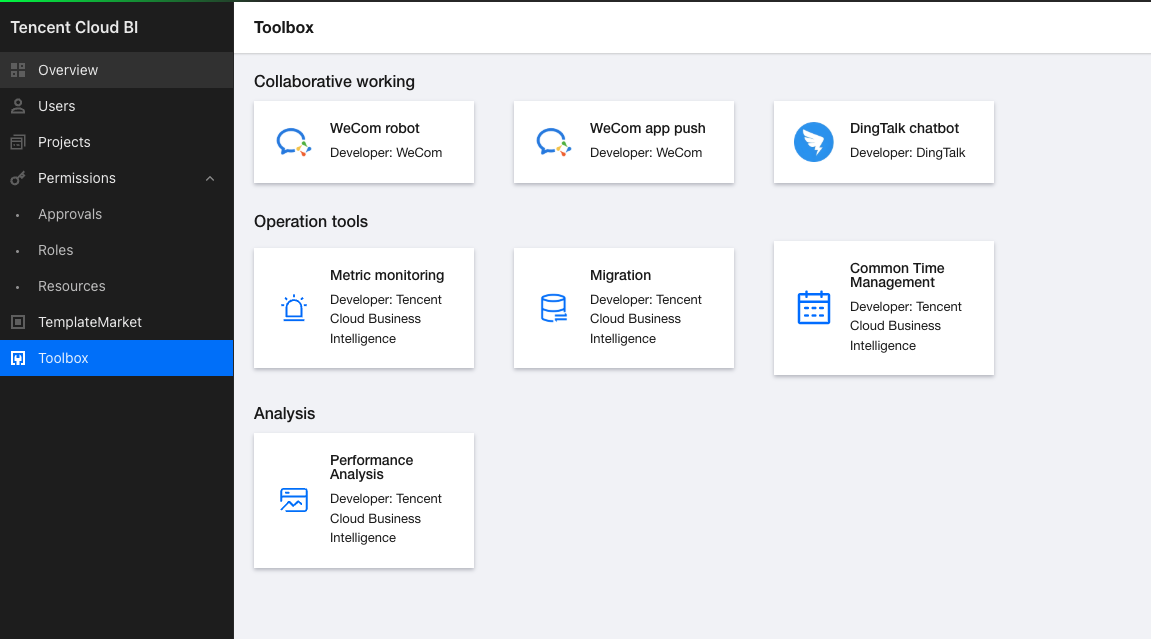Click the Performance Analysis chart icon

pos(293,500)
